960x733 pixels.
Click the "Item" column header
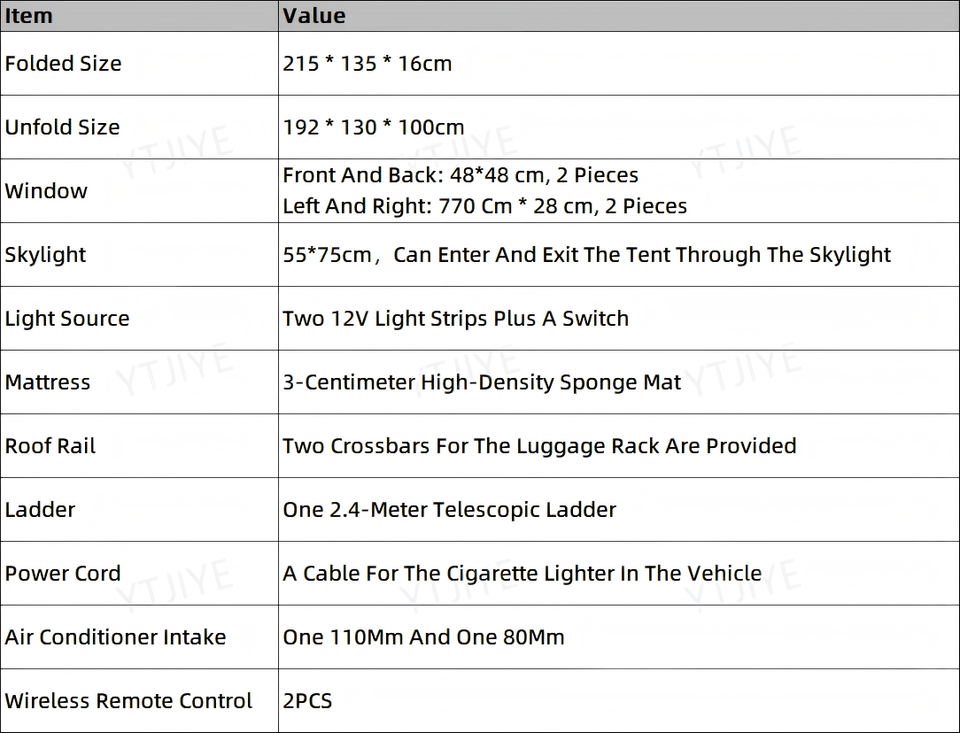(28, 16)
